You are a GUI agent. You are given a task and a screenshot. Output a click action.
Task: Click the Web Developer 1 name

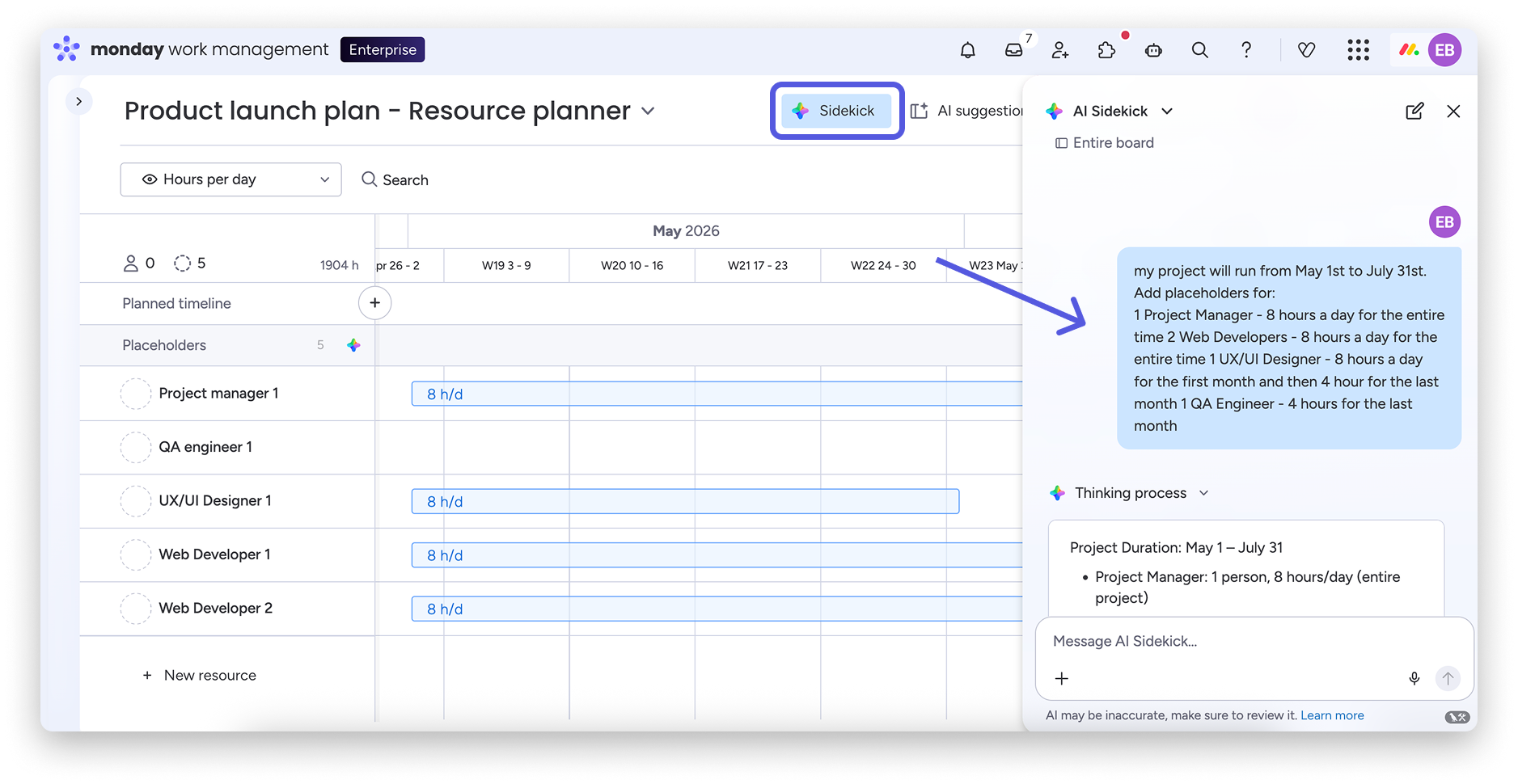(214, 554)
